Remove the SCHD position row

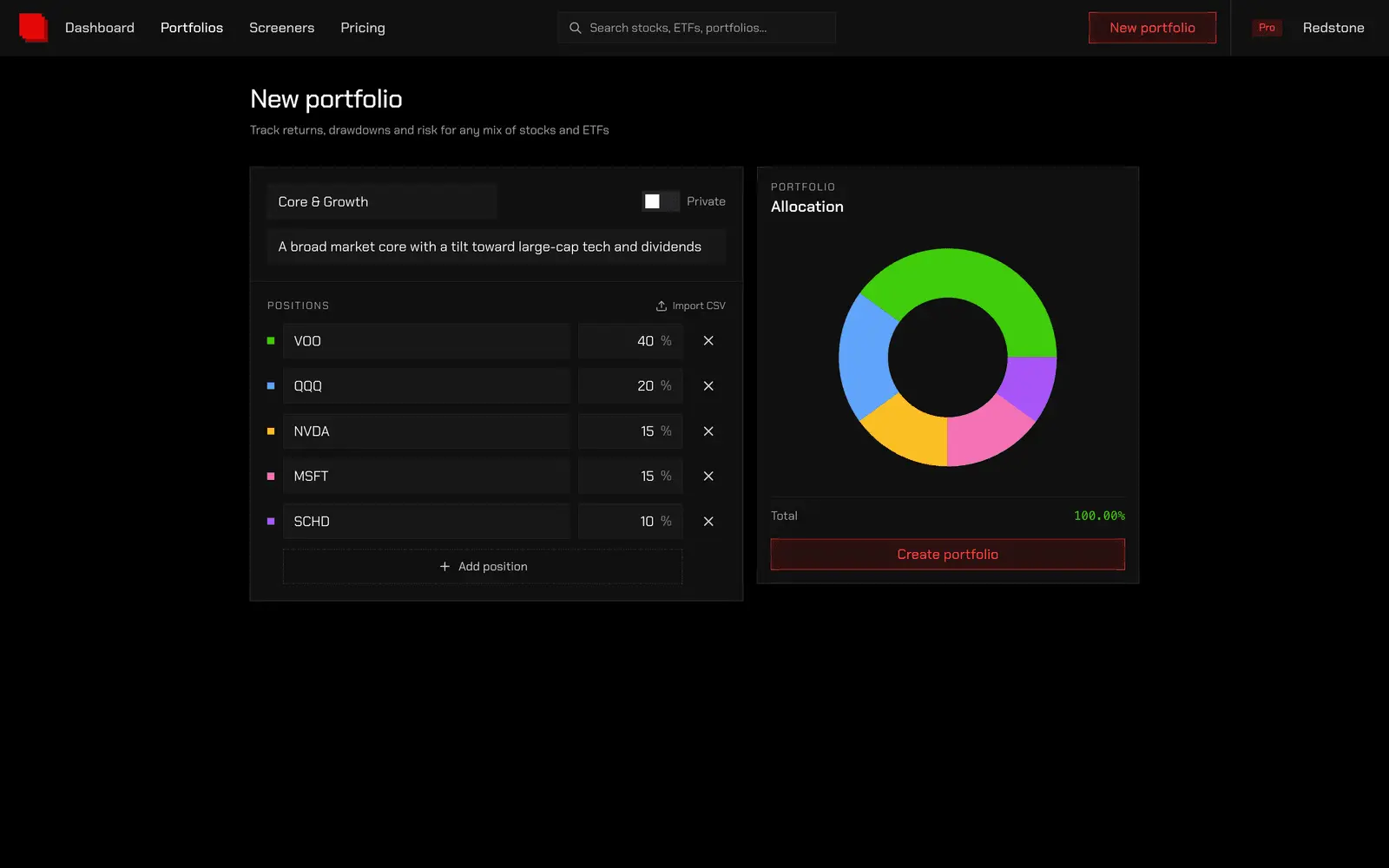click(708, 522)
